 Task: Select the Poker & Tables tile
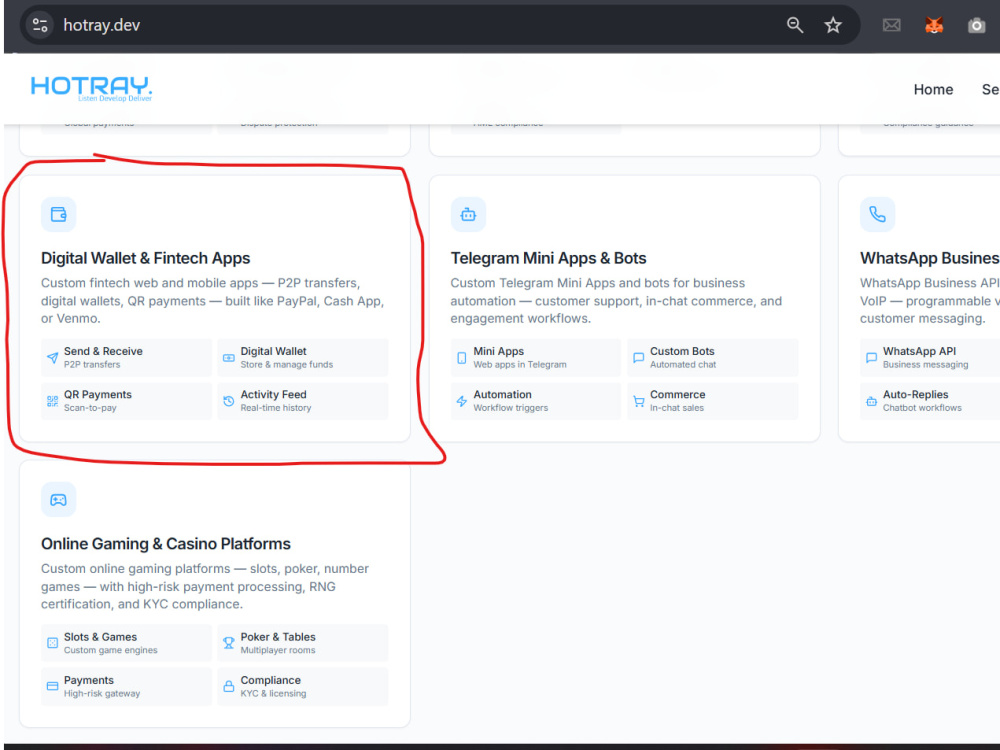point(303,643)
